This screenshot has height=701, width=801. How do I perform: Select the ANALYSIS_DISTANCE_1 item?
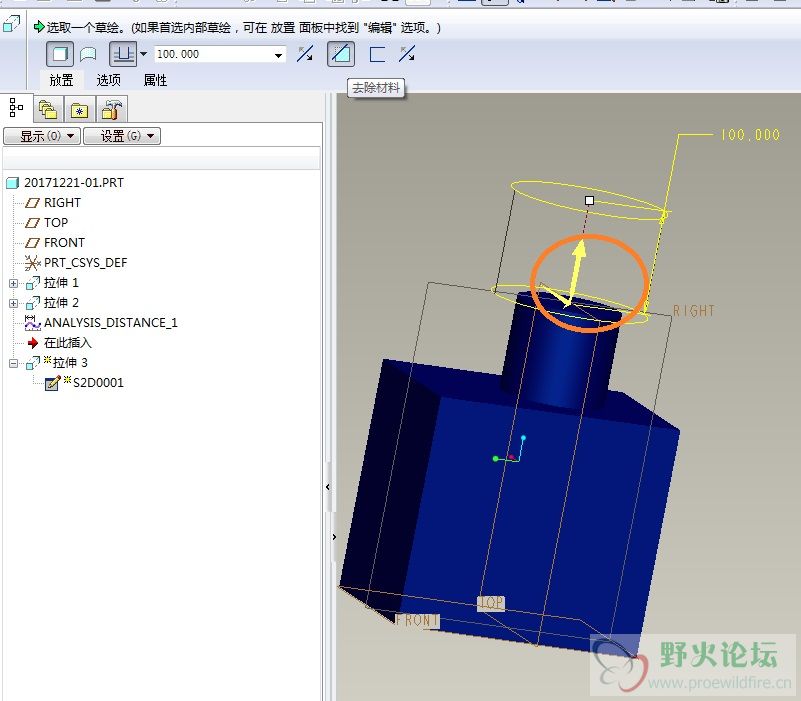click(111, 322)
